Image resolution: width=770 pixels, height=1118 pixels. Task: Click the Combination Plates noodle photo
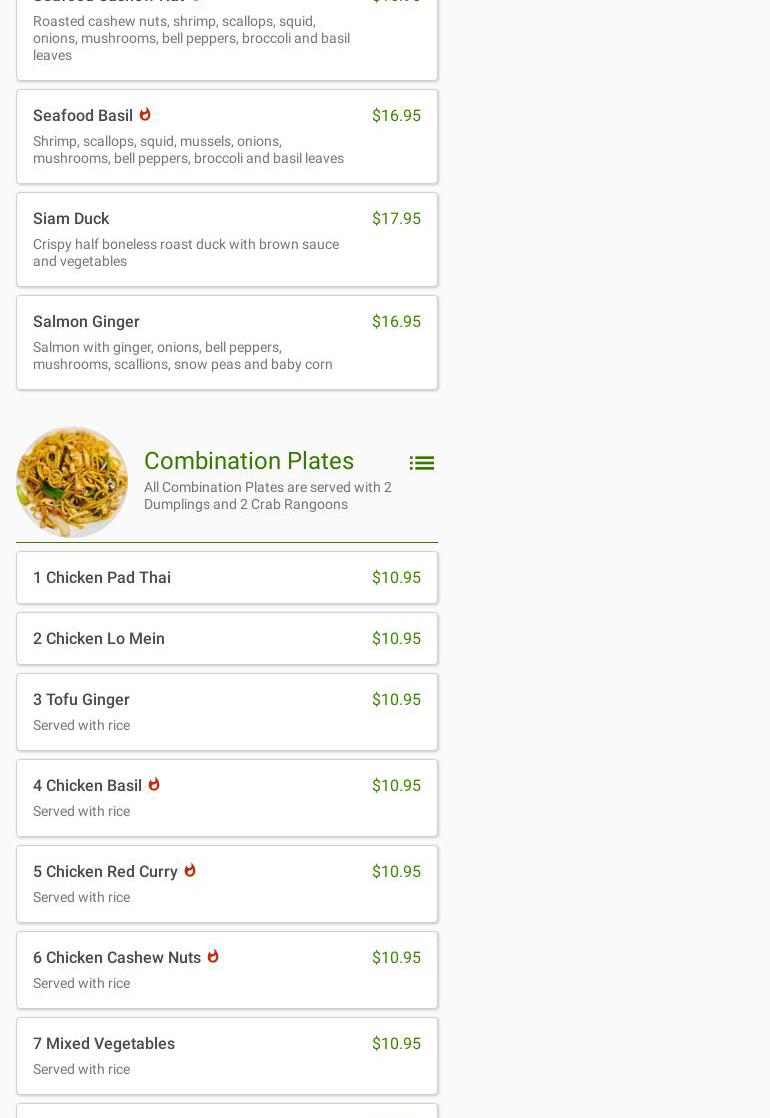pos(72,482)
